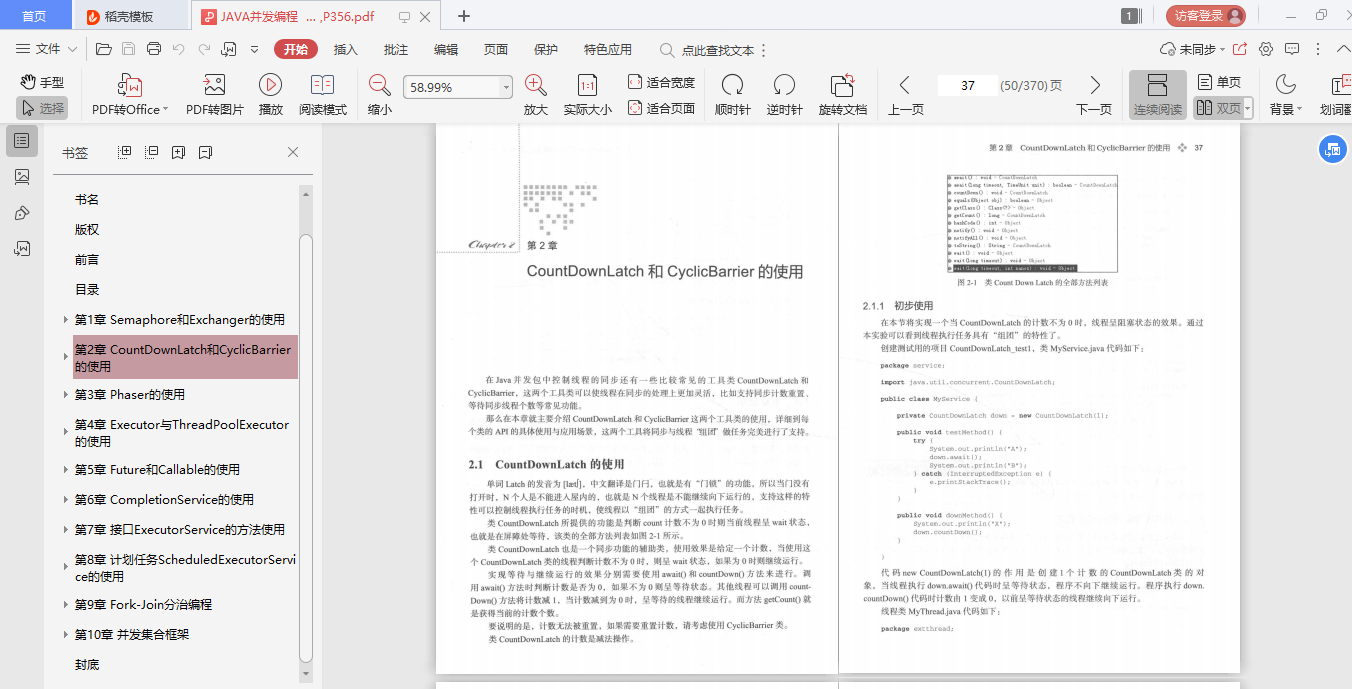Open quick access toolbar customize dropdown arrow
This screenshot has width=1352, height=689.
click(x=255, y=49)
